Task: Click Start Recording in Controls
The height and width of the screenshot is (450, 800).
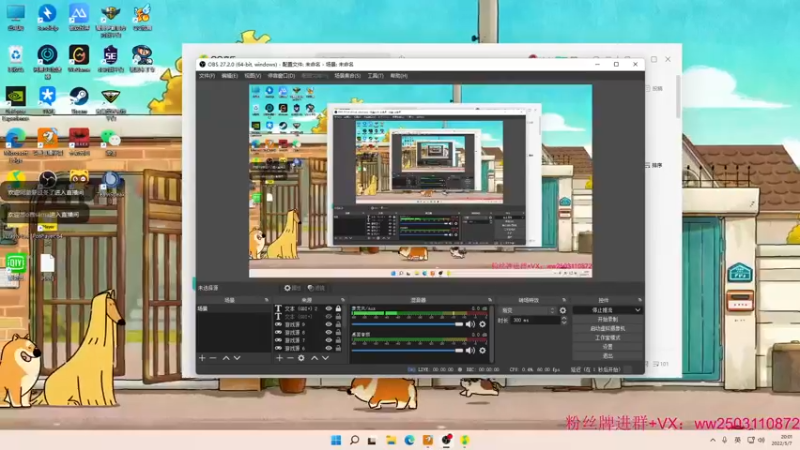Action: click(x=607, y=319)
